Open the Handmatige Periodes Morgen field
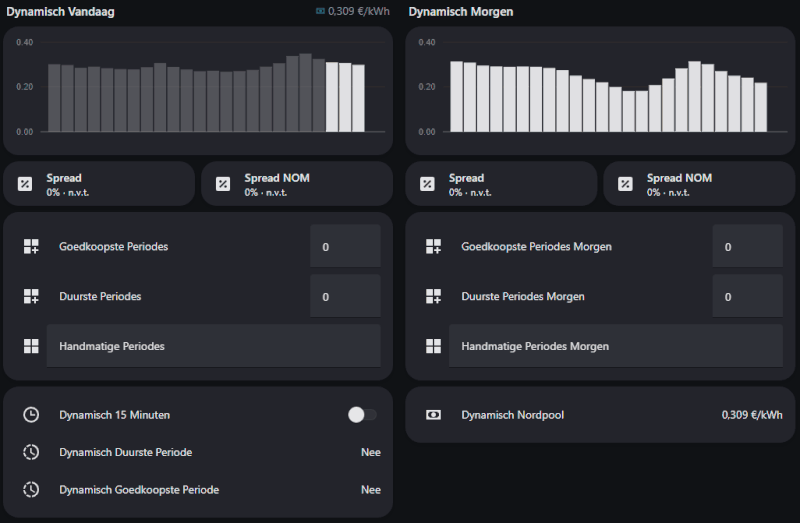Viewport: 800px width, 523px height. pos(615,346)
